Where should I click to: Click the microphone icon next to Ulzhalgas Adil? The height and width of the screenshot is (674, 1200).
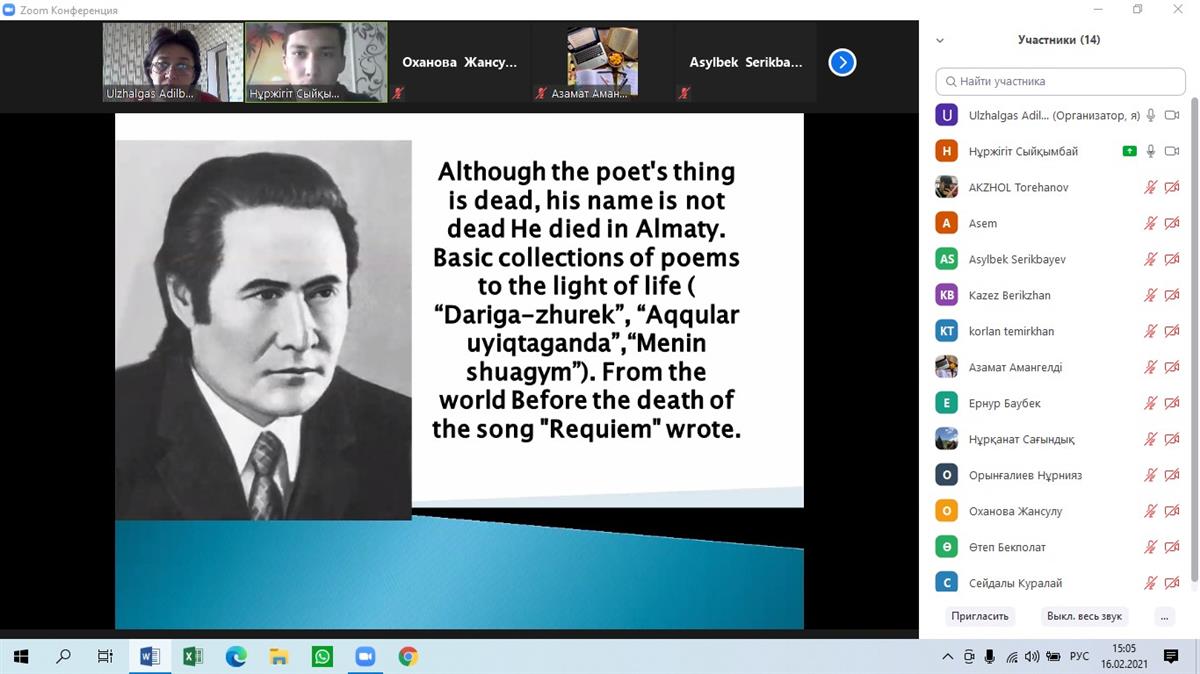click(1151, 116)
